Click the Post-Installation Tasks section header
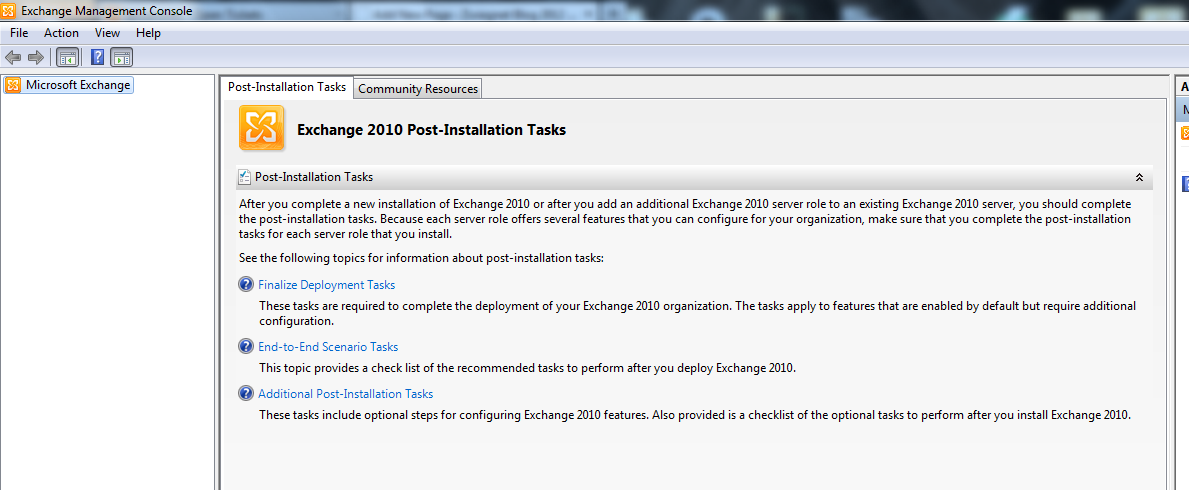1189x490 pixels. click(693, 177)
